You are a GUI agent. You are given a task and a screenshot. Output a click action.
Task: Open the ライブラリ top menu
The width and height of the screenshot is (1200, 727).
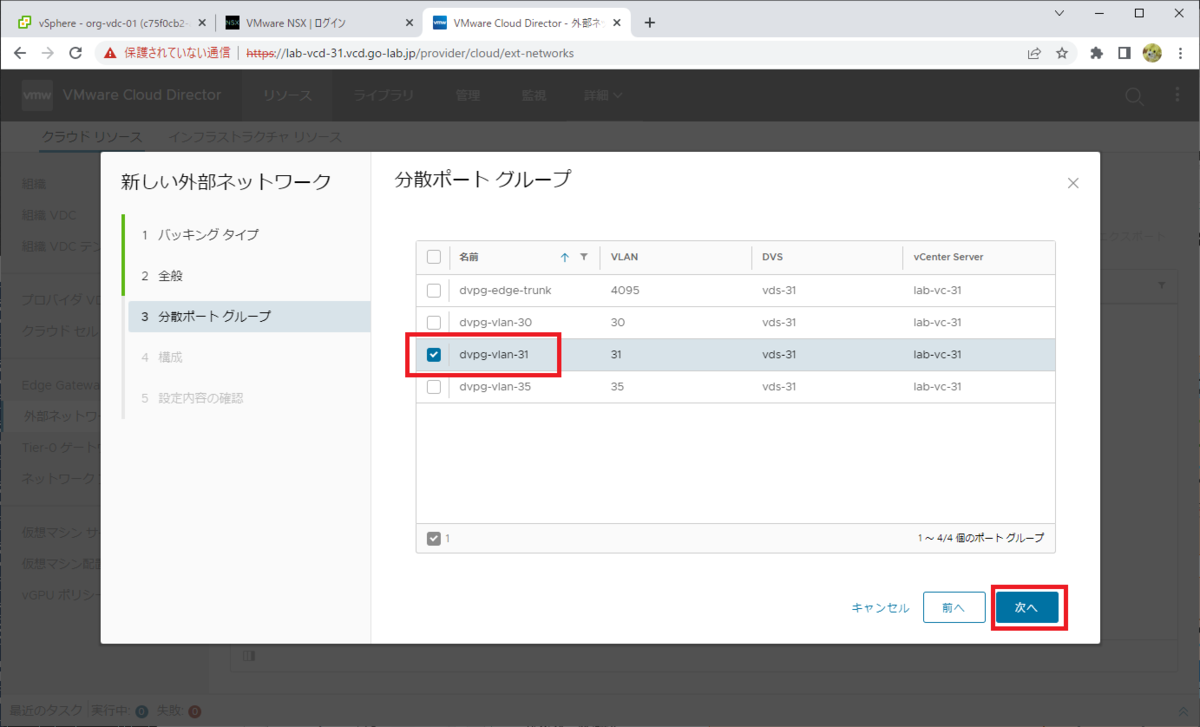coord(384,96)
